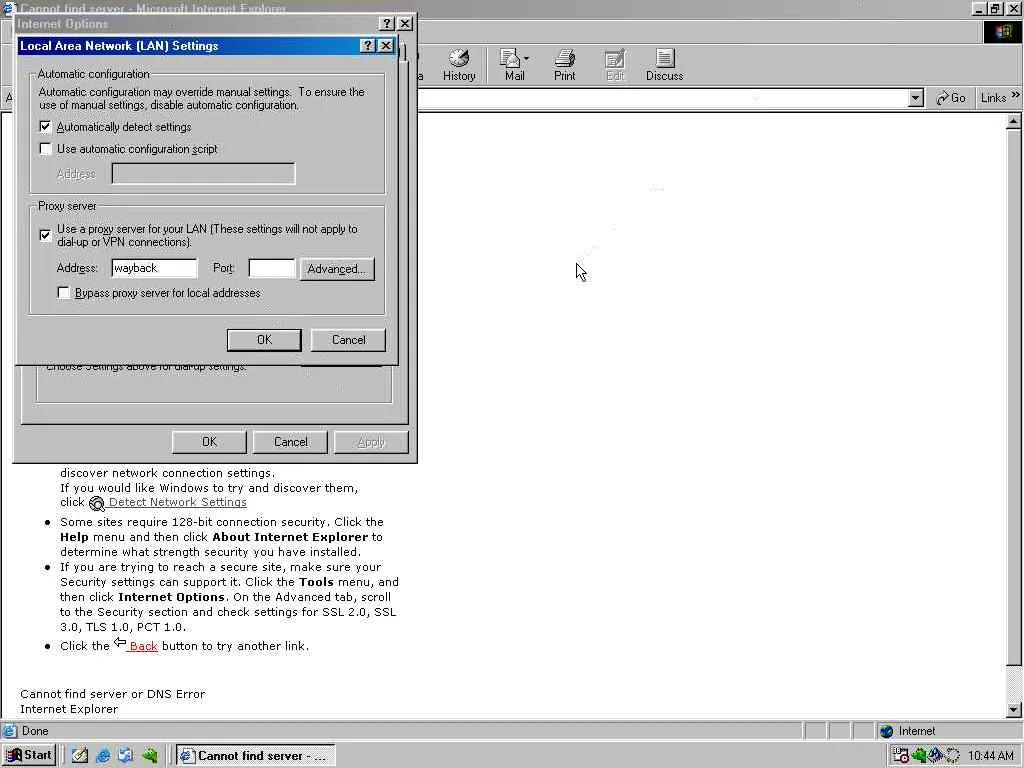
Task: Click the 'Internet Explorer' text at page bottom
Action: (69, 709)
